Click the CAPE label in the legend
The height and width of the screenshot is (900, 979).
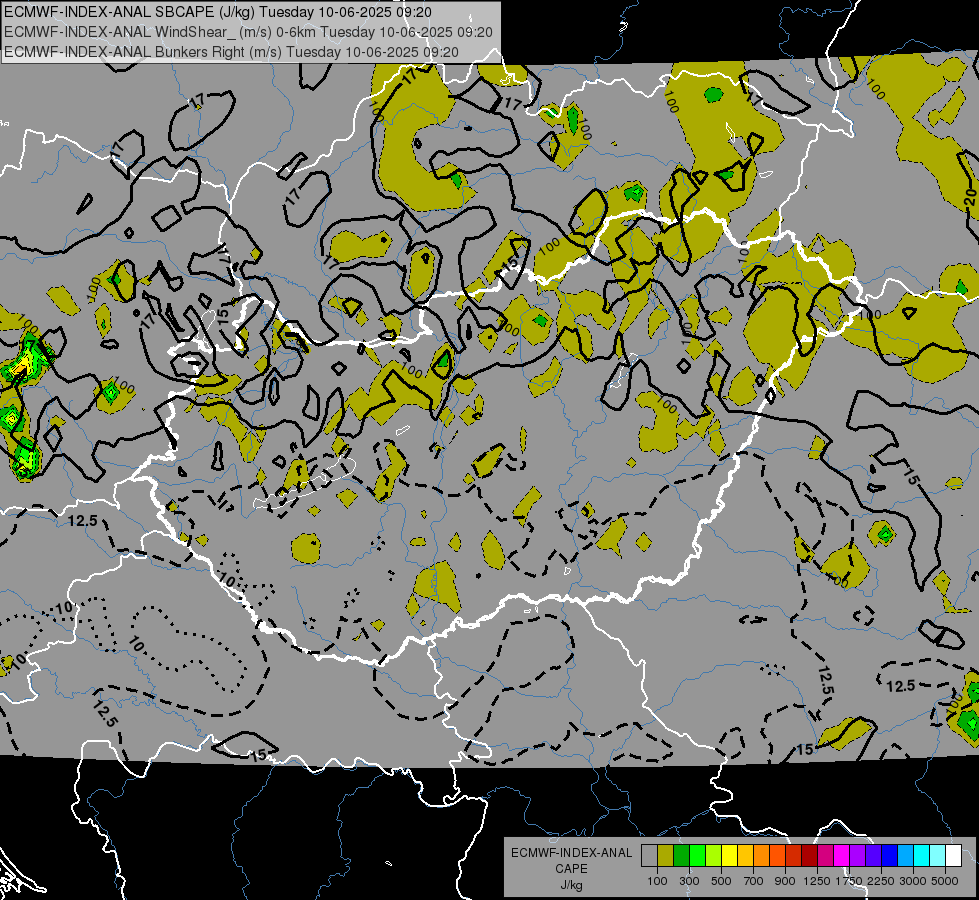point(571,869)
